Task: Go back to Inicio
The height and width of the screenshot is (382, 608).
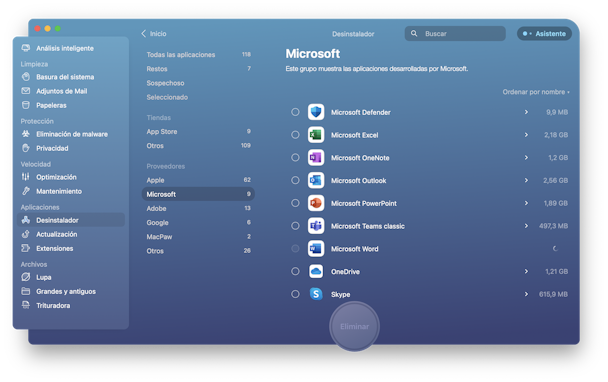Action: (154, 34)
